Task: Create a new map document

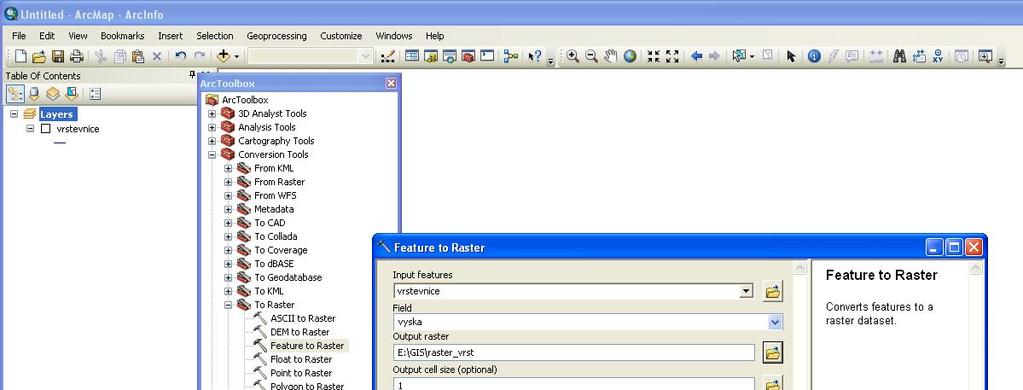Action: click(20, 57)
